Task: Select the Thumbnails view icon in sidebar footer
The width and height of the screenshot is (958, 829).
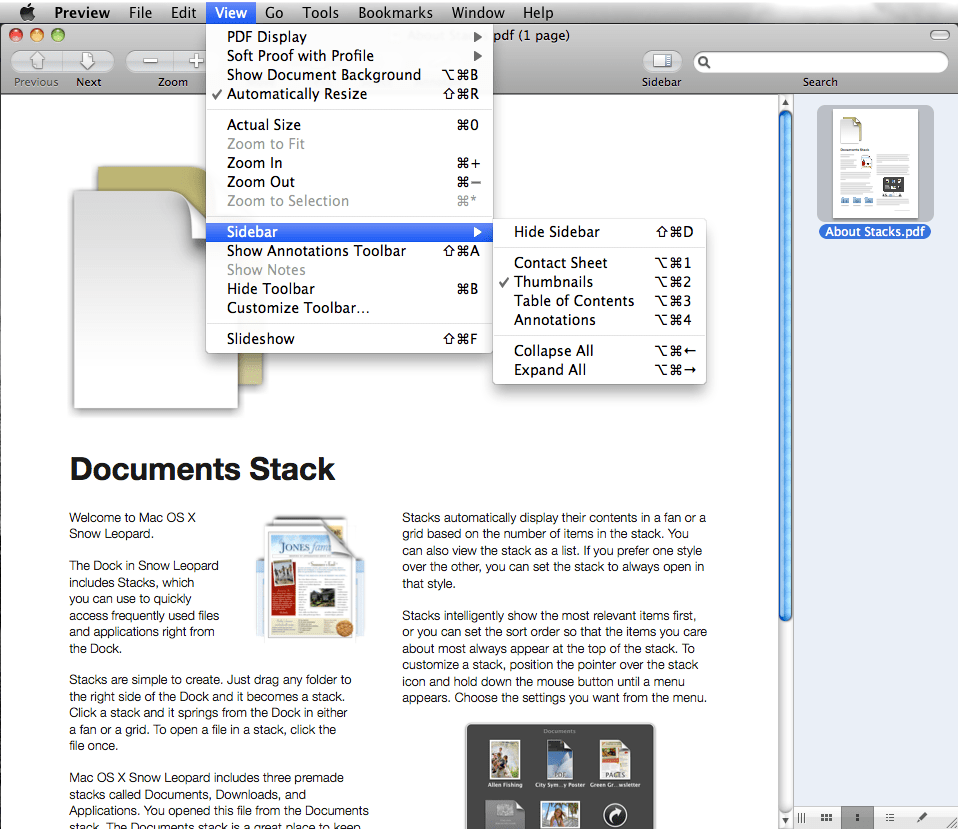Action: (857, 817)
